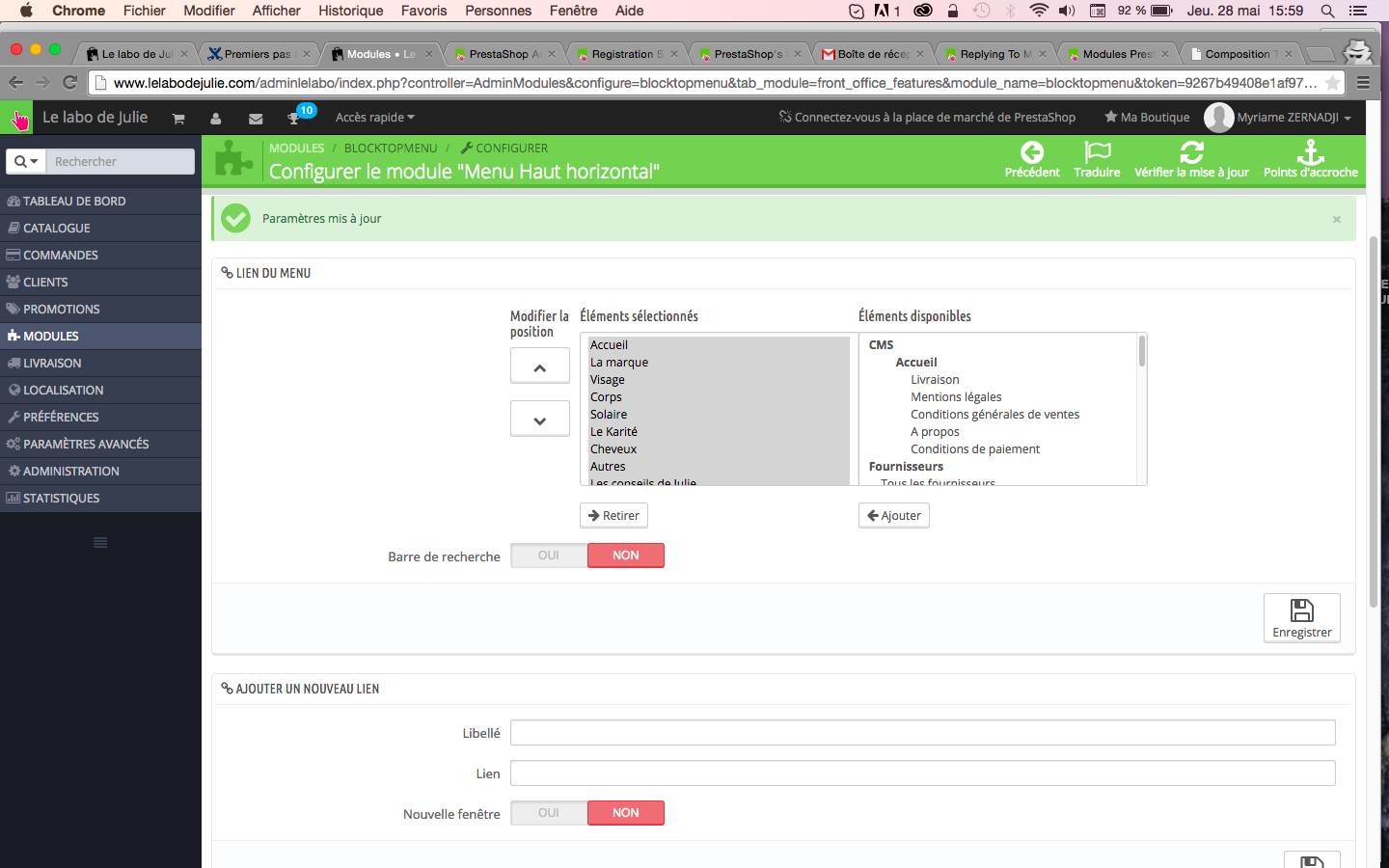
Task: Open the messages envelope icon
Action: coord(256,119)
